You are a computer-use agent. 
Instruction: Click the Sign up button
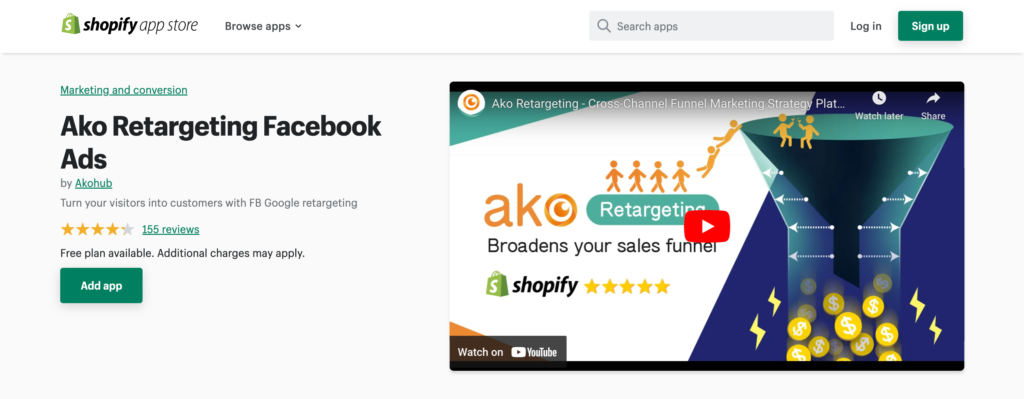point(930,26)
